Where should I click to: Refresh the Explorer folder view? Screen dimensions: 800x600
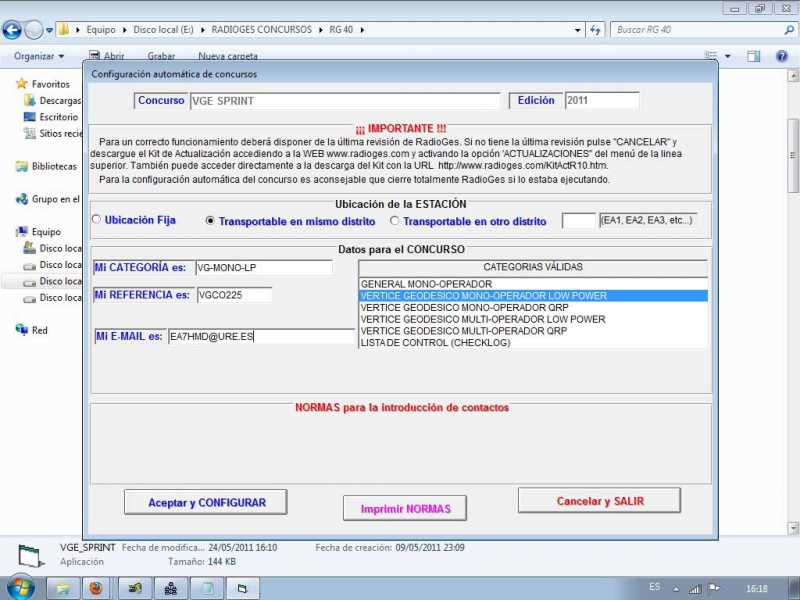click(x=596, y=30)
